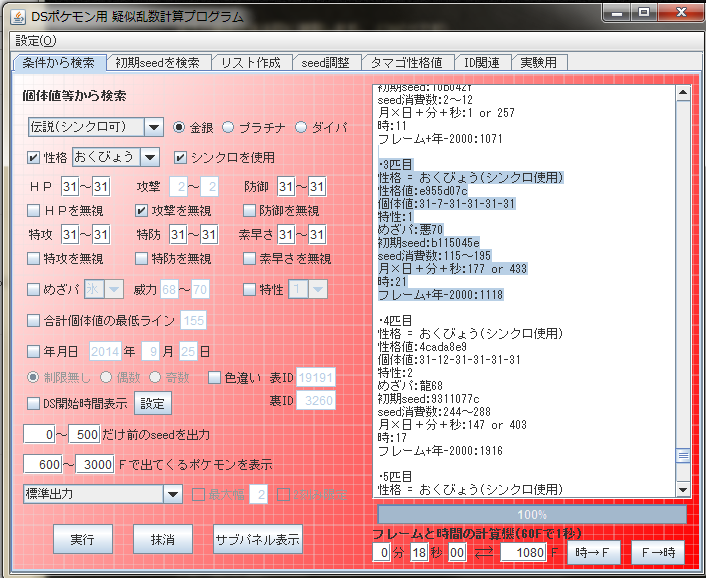This screenshot has width=706, height=578.
Task: Click the 防御 minimum value field
Action: pos(286,187)
